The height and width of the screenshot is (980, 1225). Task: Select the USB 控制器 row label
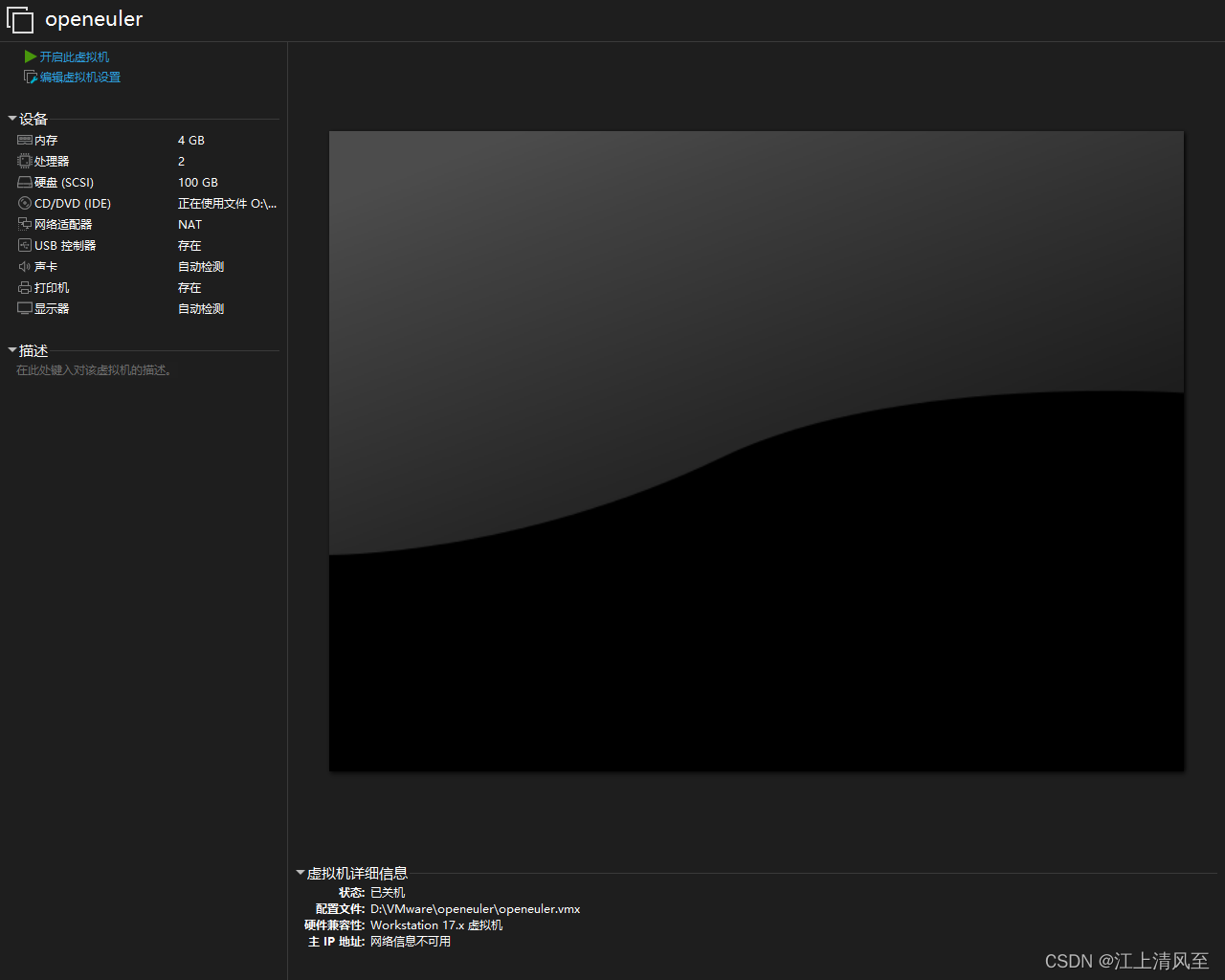[65, 246]
